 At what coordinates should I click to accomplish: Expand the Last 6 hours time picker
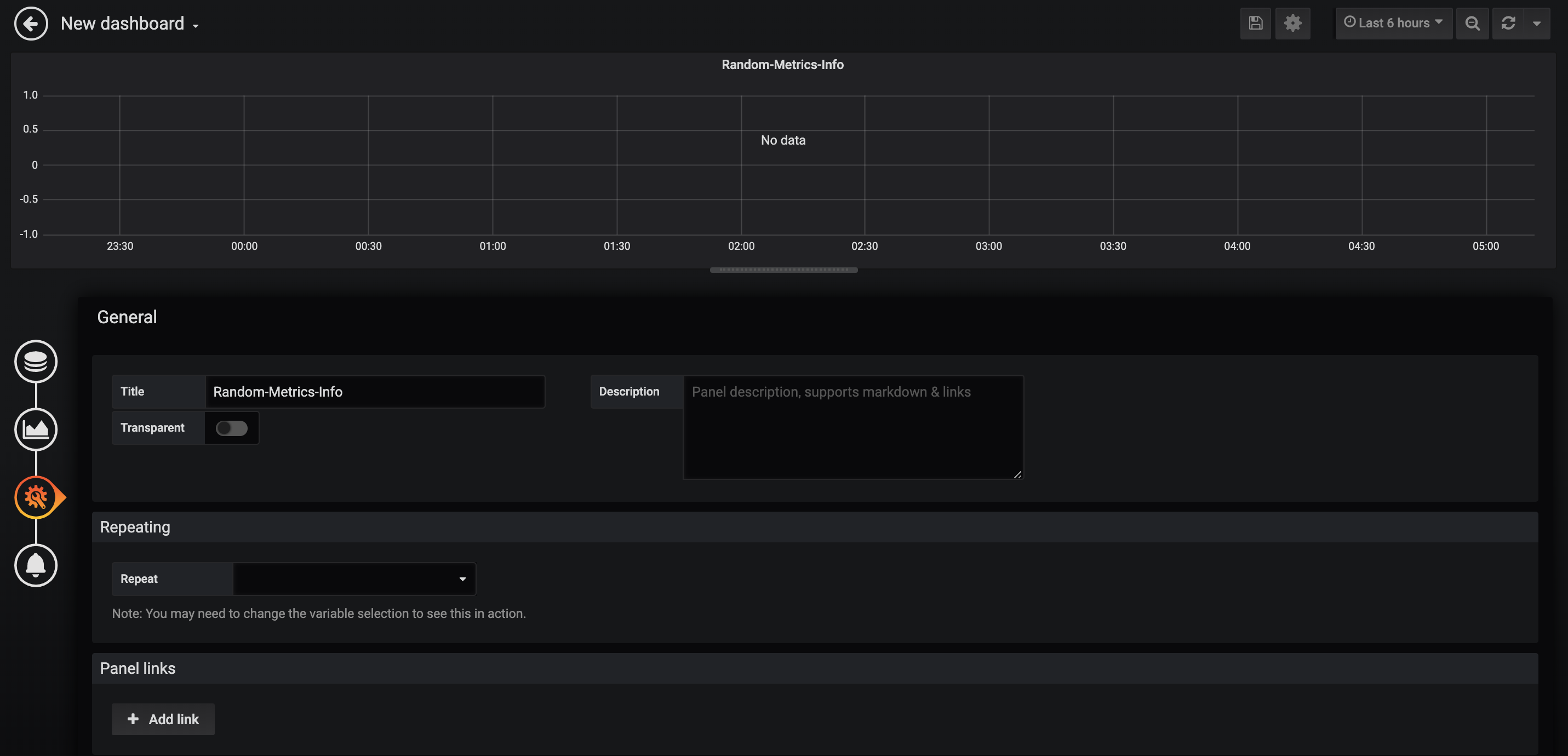coord(1393,23)
